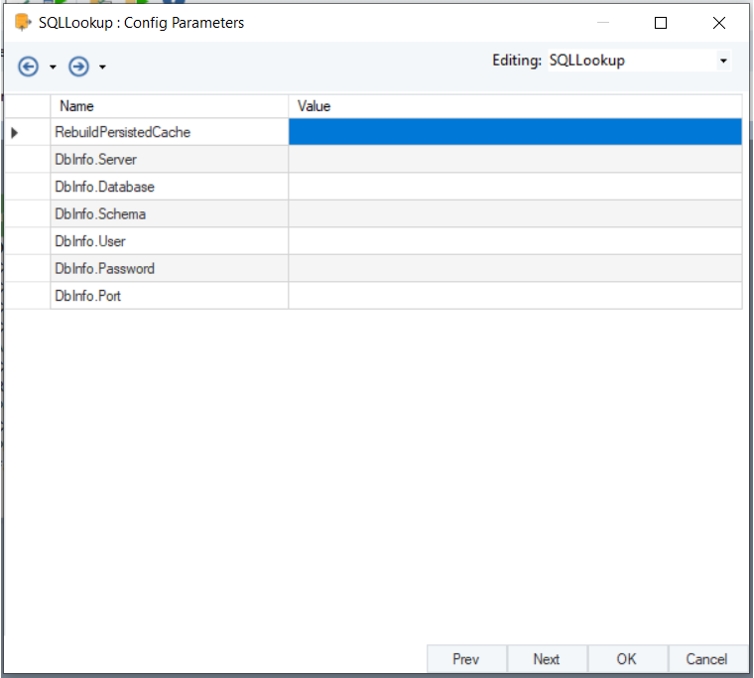Screen dimensions: 754x678
Task: Click the RebuildPersistedCache value cell
Action: coord(515,132)
